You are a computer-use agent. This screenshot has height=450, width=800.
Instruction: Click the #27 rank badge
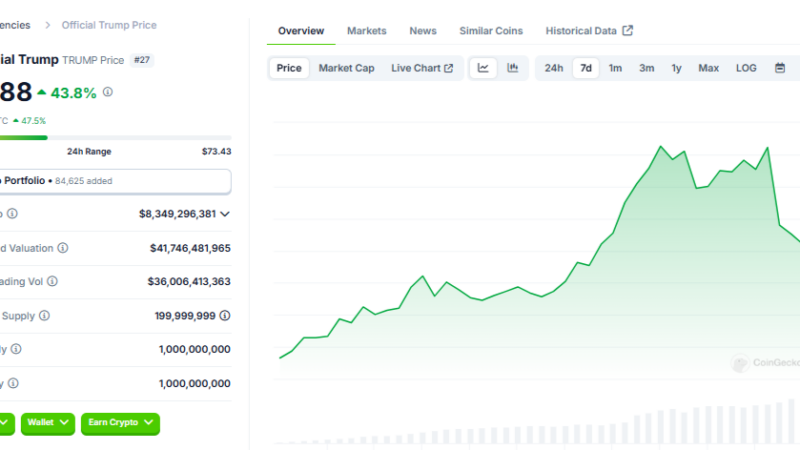141,60
